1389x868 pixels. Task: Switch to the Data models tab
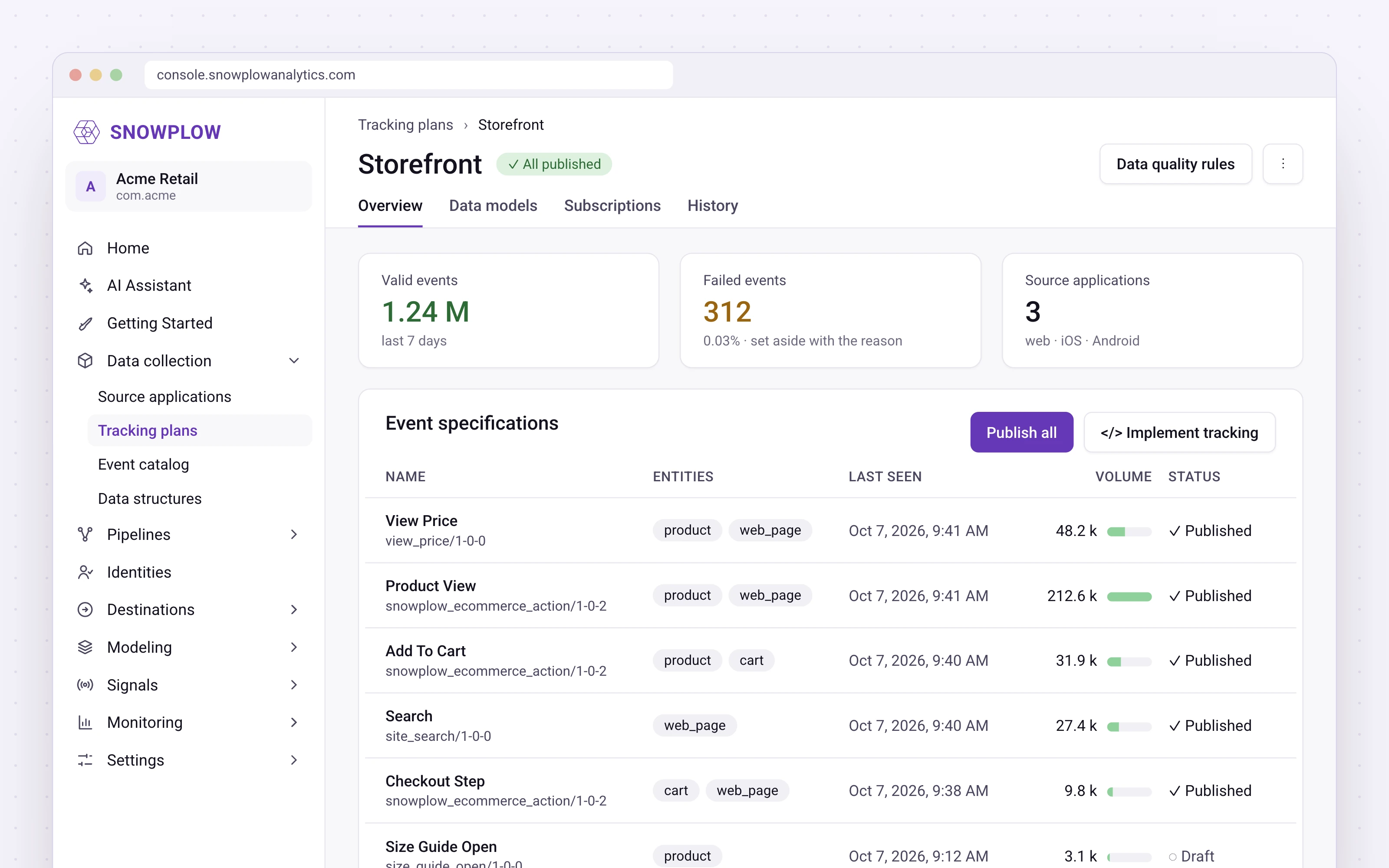493,206
